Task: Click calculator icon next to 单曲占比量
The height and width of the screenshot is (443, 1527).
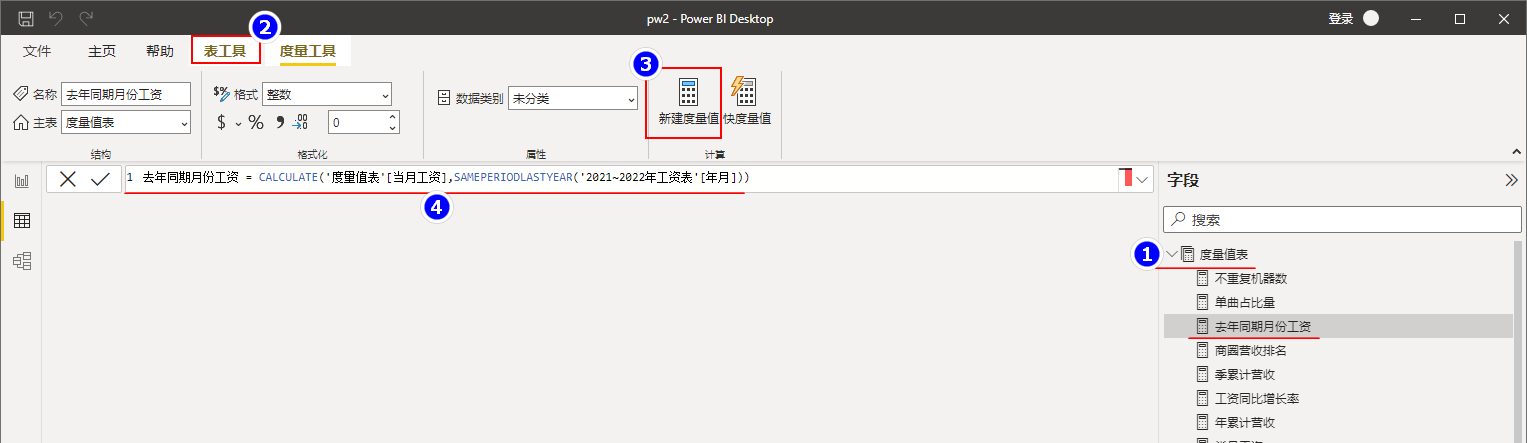Action: 1203,302
